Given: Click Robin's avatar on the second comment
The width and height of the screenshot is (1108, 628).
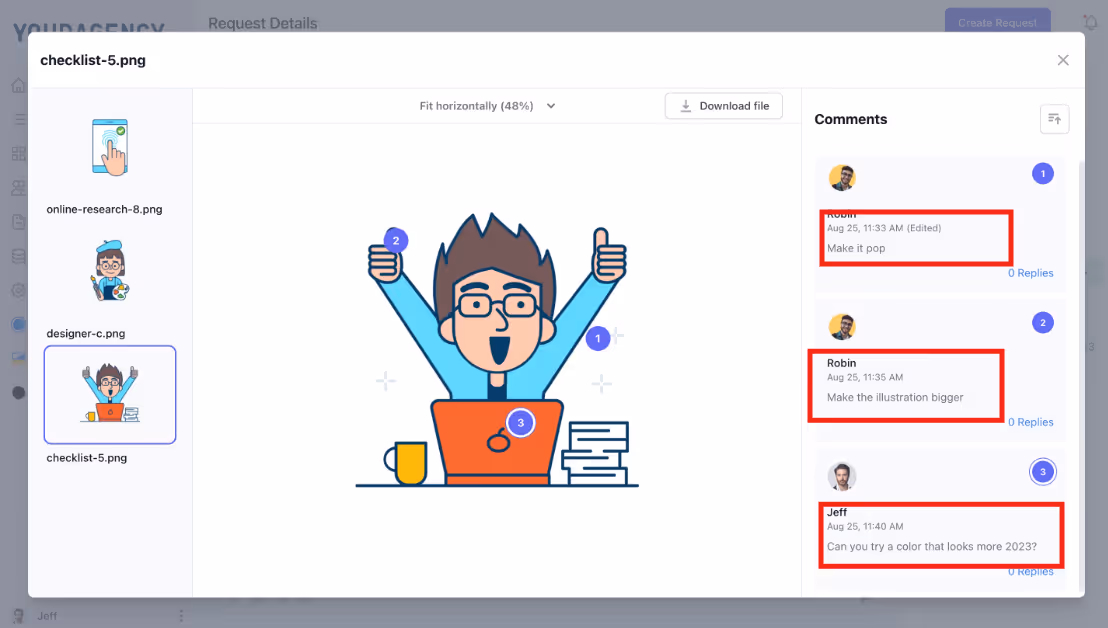Looking at the screenshot, I should pyautogui.click(x=842, y=326).
